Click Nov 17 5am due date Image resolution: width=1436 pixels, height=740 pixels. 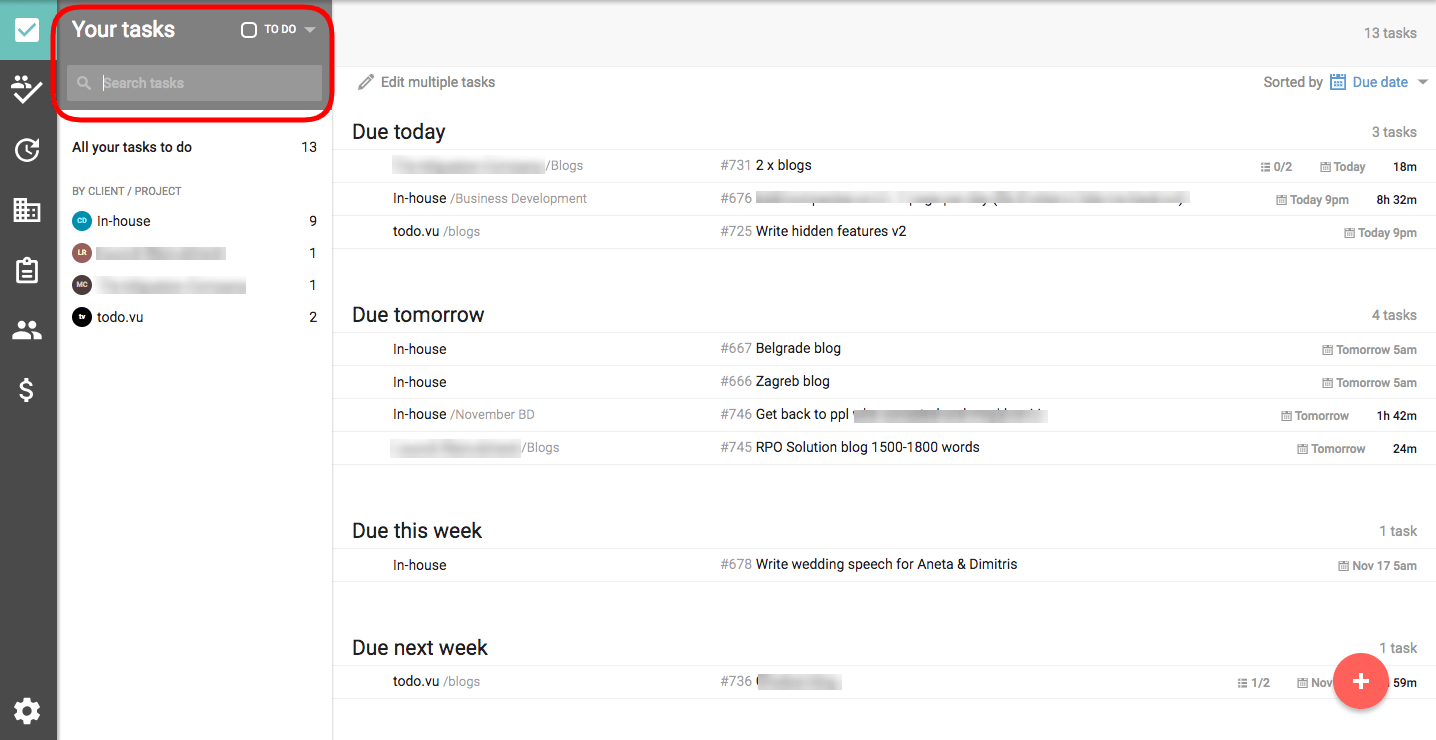tap(1377, 566)
